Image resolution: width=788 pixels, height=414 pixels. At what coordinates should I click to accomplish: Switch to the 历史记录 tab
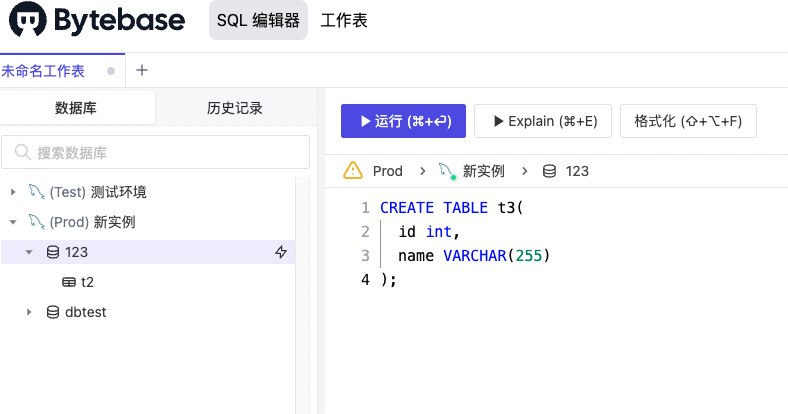pos(234,108)
